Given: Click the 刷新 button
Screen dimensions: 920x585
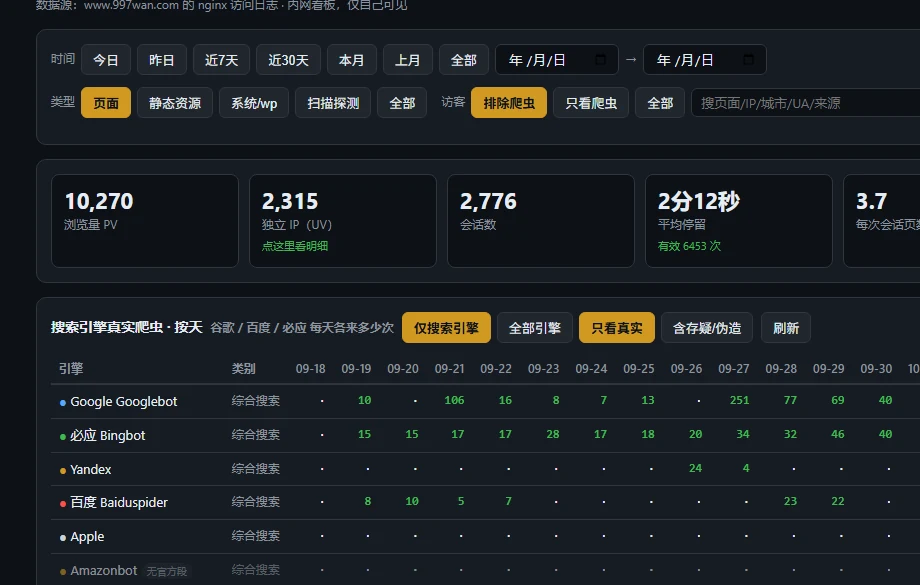Looking at the screenshot, I should tap(786, 327).
